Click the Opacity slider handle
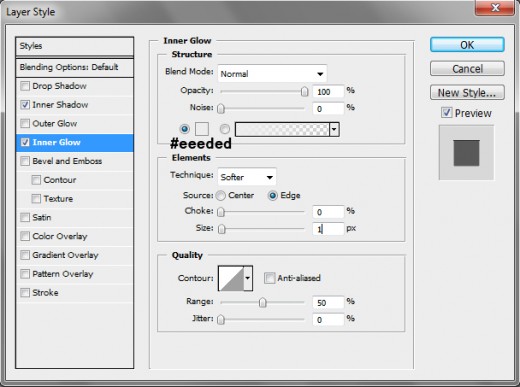The image size is (520, 387). tap(304, 91)
